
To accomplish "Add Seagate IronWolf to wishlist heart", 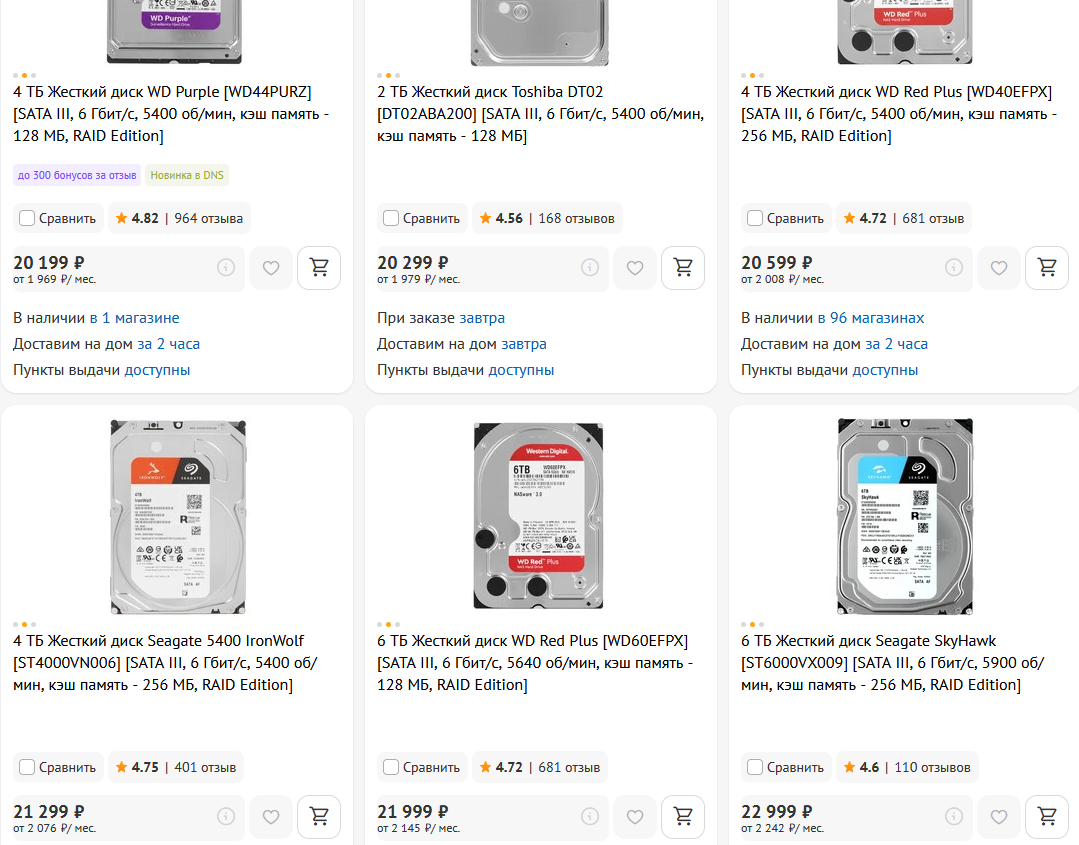I will coord(271,817).
